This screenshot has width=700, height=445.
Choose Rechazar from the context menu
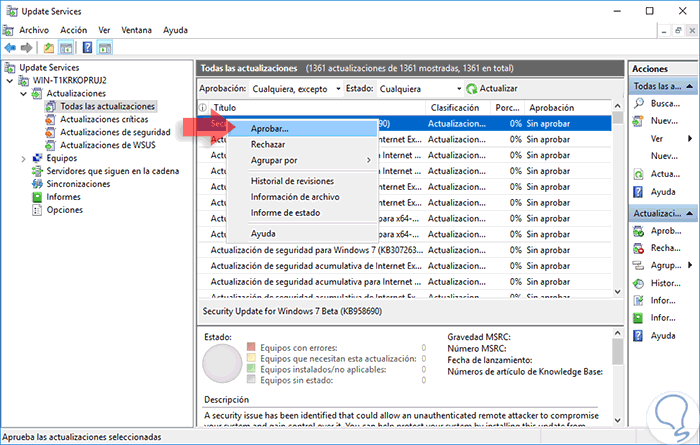pos(302,144)
